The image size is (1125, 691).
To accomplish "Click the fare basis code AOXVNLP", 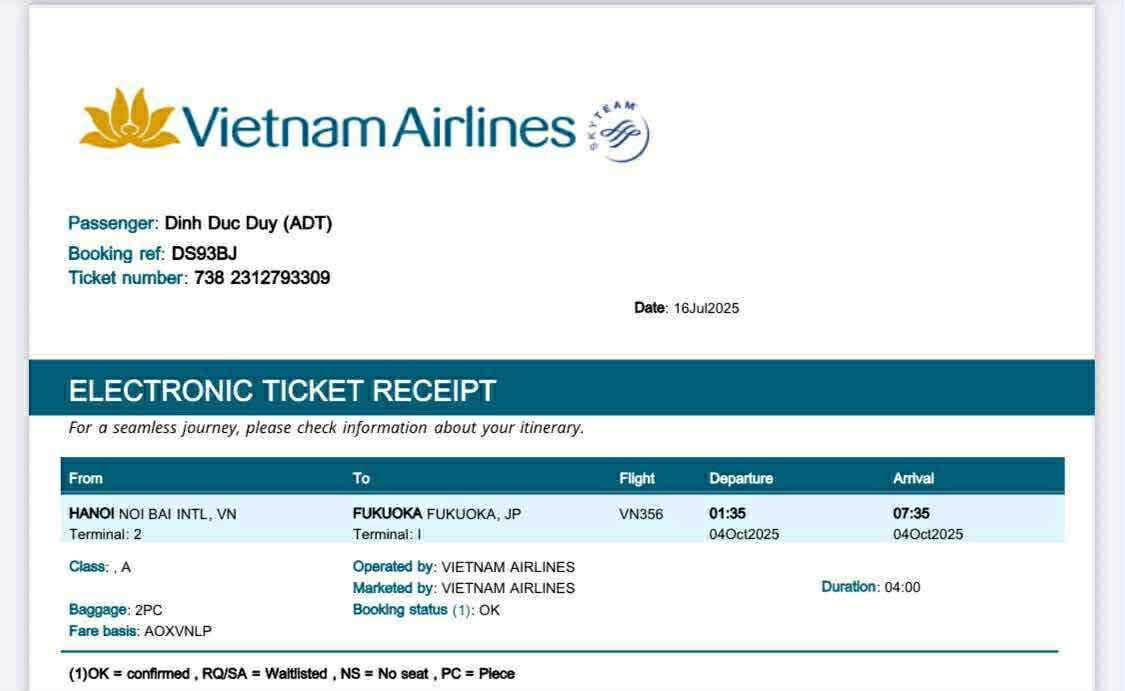I will click(178, 631).
